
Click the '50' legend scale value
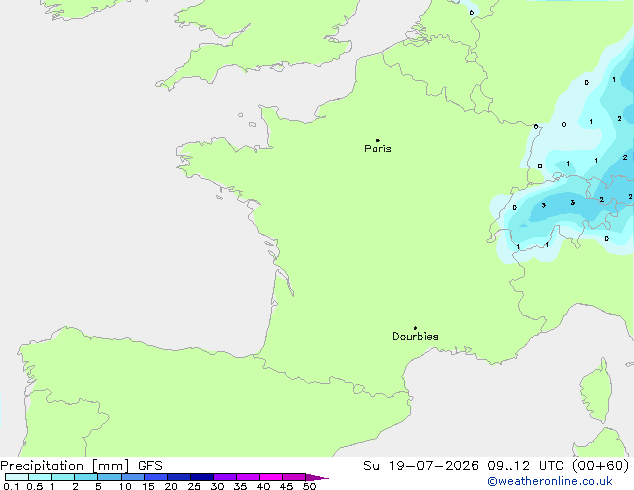[x=309, y=486]
